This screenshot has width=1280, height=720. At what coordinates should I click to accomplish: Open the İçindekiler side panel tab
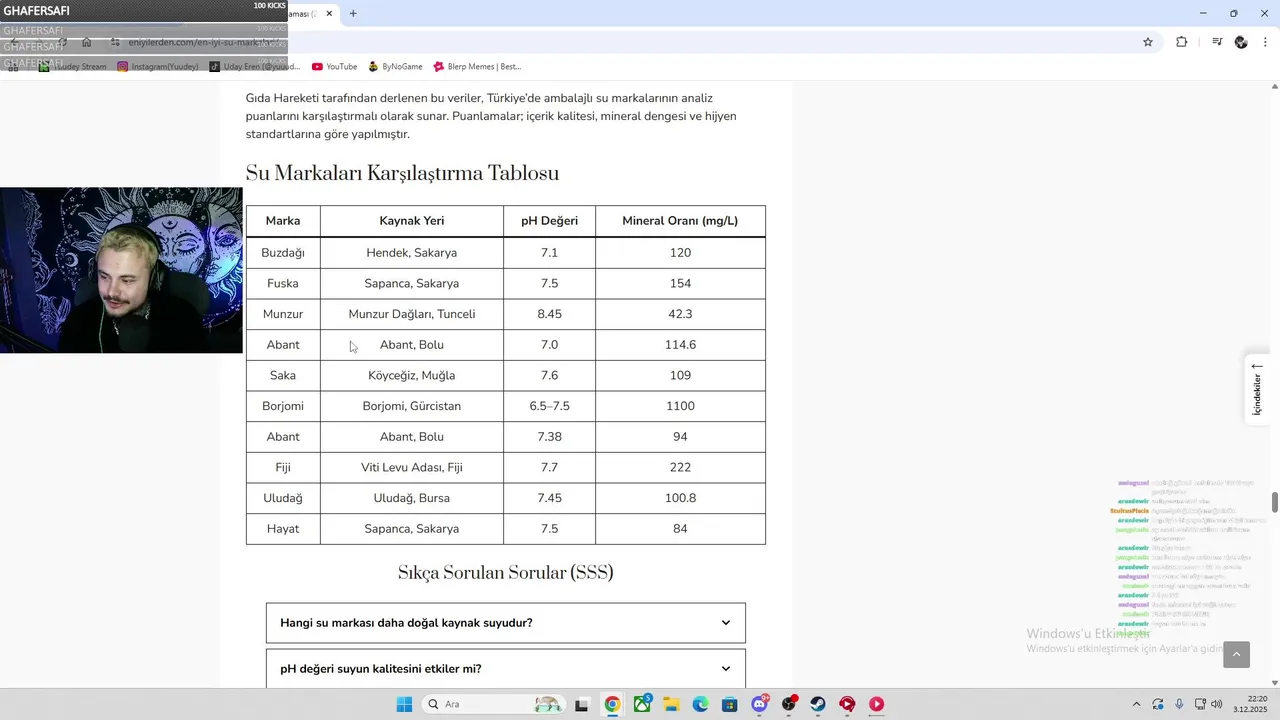click(x=1257, y=390)
